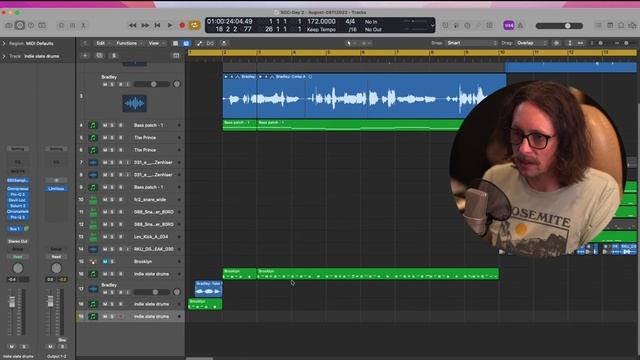Click horizontal auto zoom button

coord(580,43)
